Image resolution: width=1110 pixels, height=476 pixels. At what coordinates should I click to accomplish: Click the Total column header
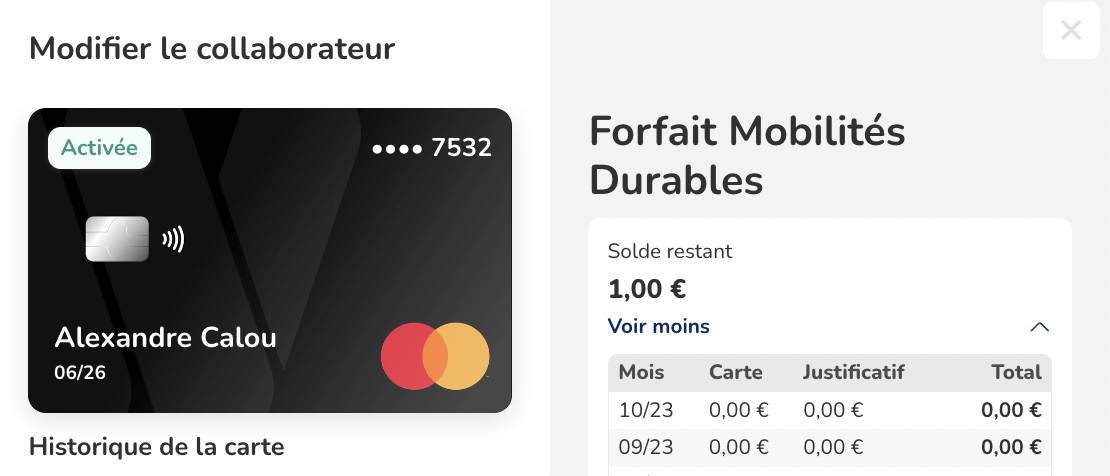(1016, 372)
